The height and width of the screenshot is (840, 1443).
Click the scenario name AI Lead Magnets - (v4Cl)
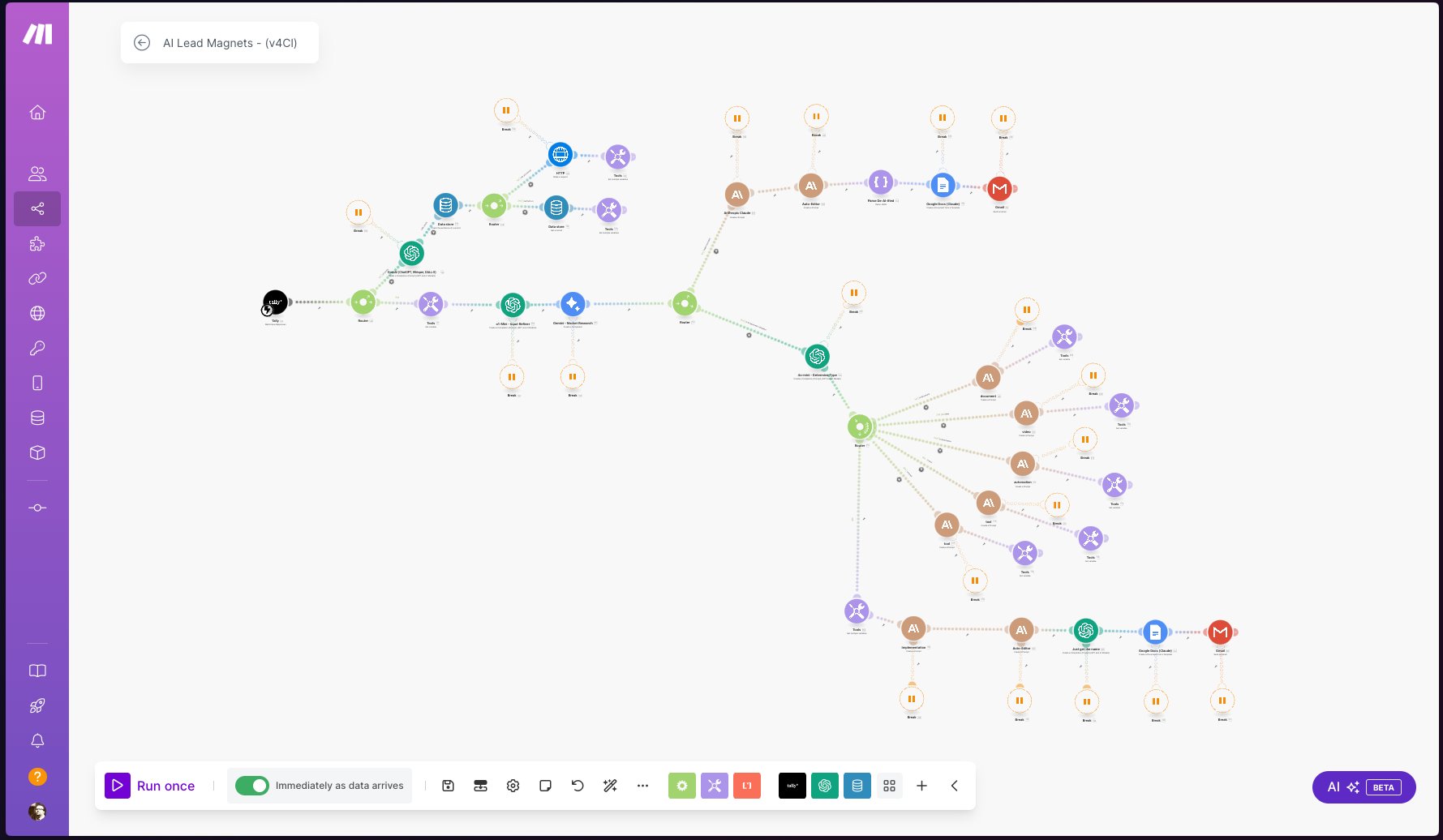pyautogui.click(x=230, y=43)
